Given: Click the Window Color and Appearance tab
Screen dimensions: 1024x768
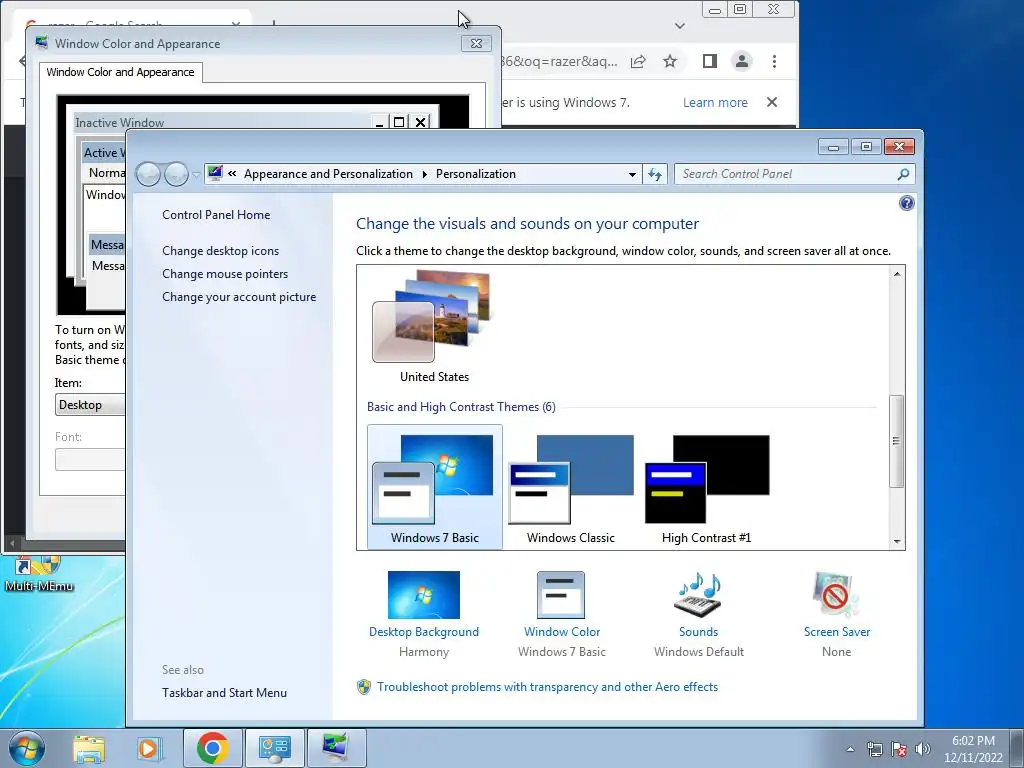Looking at the screenshot, I should [120, 72].
